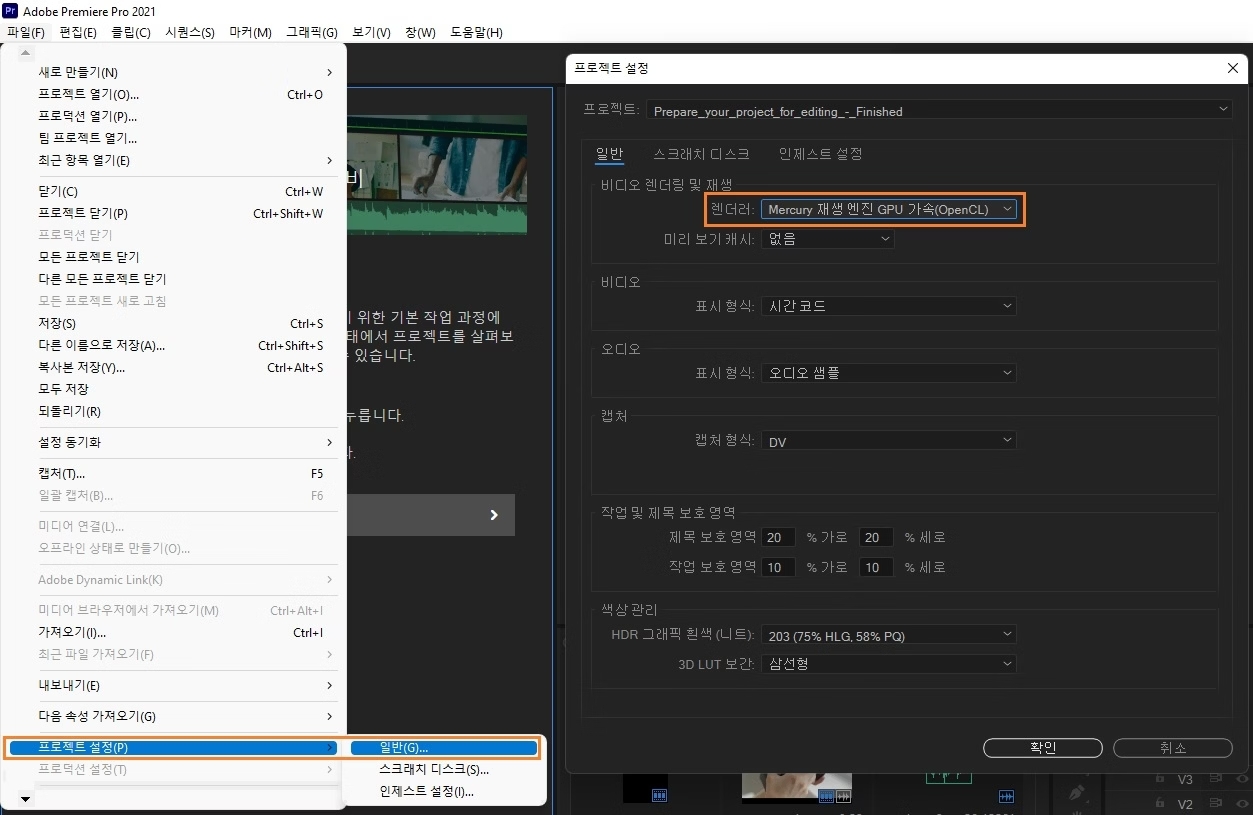The image size is (1253, 815).
Task: Open the 보기 menu
Action: [372, 32]
